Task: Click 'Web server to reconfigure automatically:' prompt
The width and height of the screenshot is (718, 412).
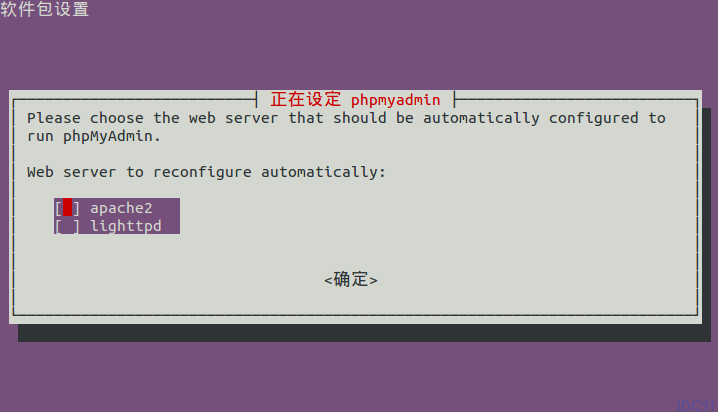Action: point(206,172)
